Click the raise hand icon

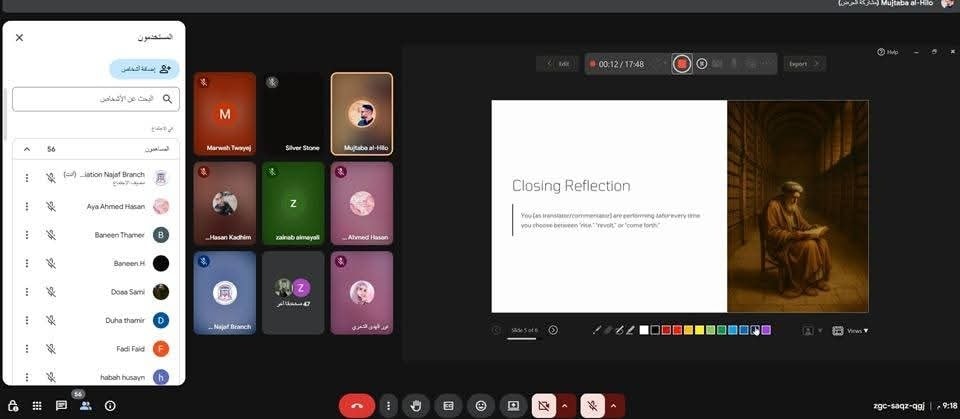pyautogui.click(x=416, y=405)
